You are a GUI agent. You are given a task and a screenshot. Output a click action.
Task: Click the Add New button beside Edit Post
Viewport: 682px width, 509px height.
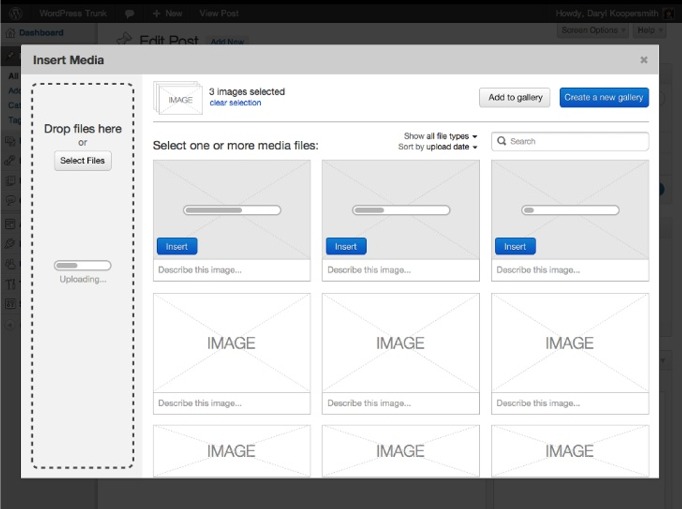[227, 41]
